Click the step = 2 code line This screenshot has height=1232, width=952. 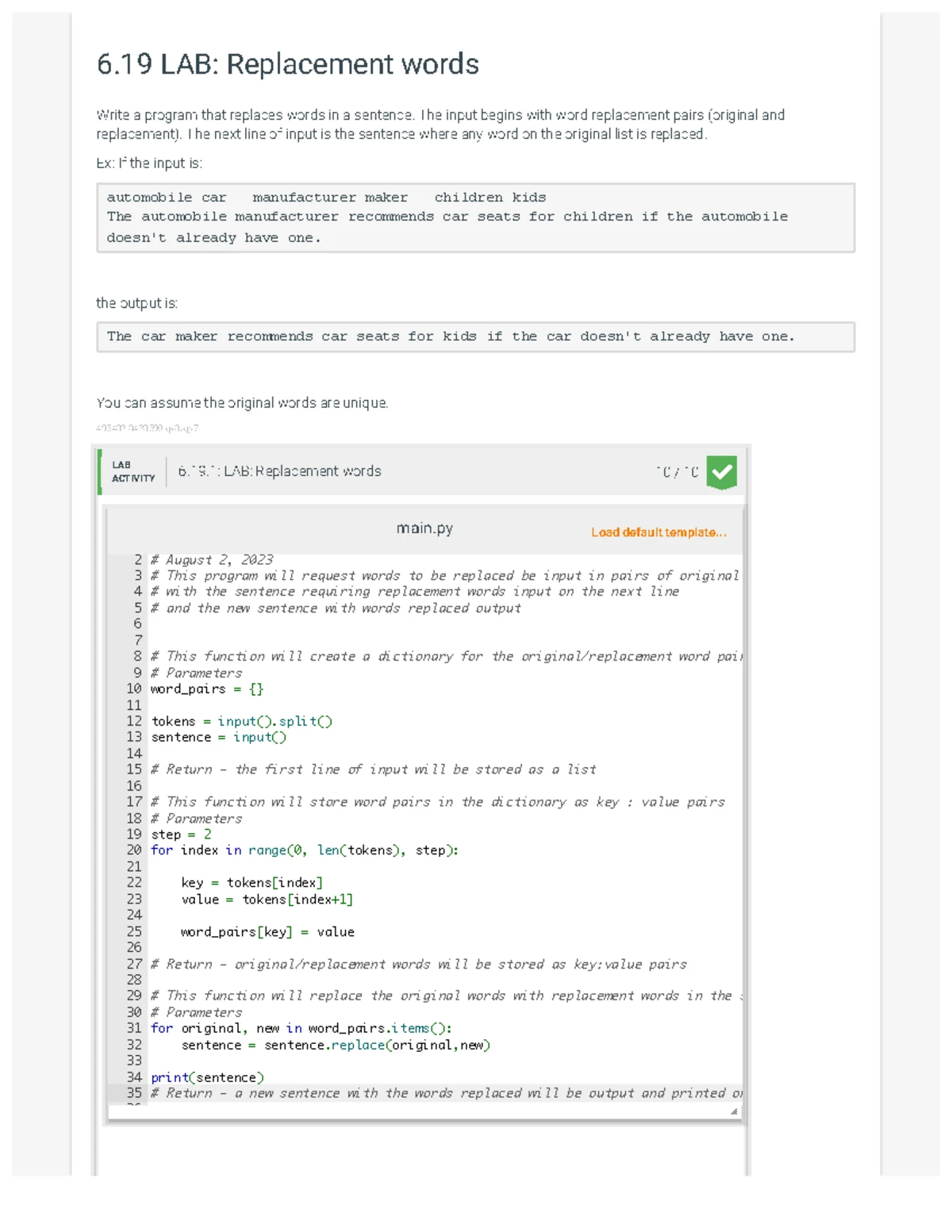click(181, 834)
